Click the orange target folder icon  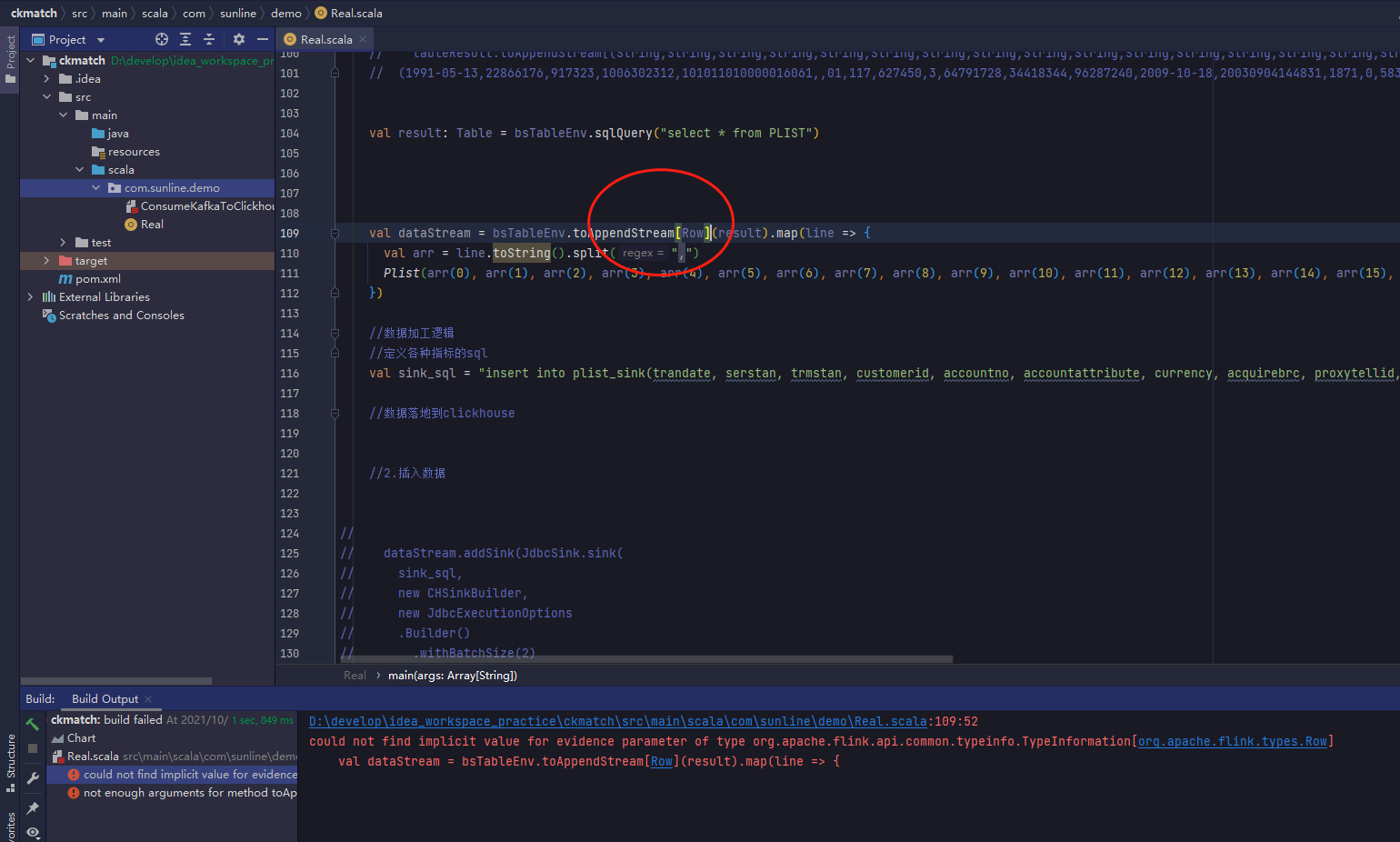[x=65, y=261]
